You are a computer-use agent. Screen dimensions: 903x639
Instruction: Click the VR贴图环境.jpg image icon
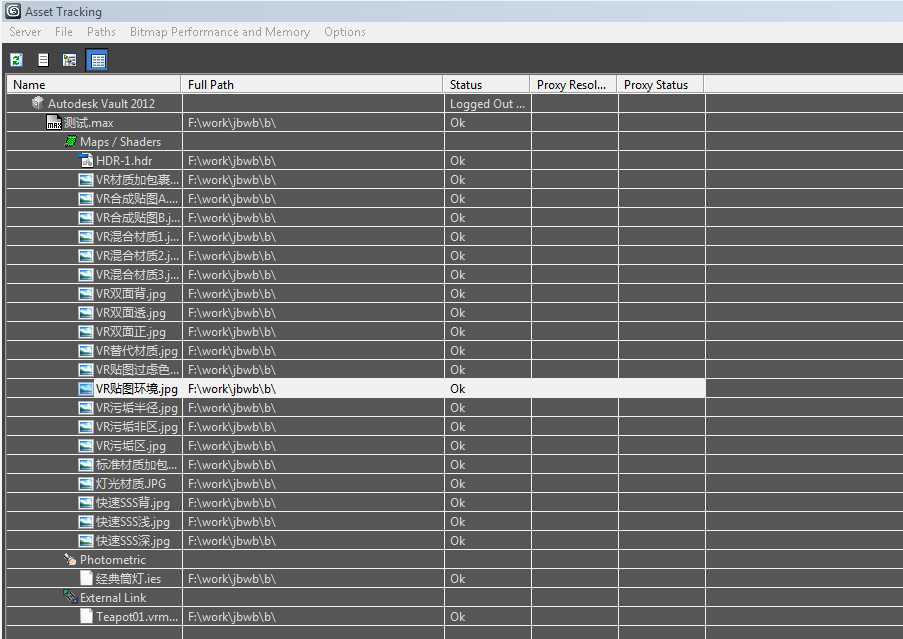[86, 389]
